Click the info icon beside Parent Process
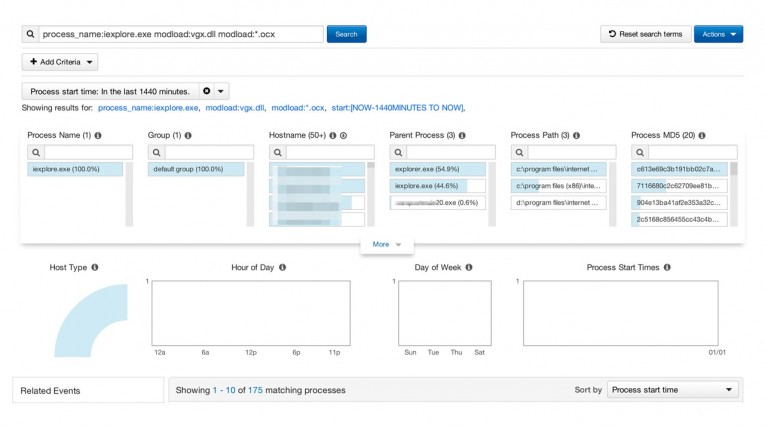 click(x=462, y=135)
